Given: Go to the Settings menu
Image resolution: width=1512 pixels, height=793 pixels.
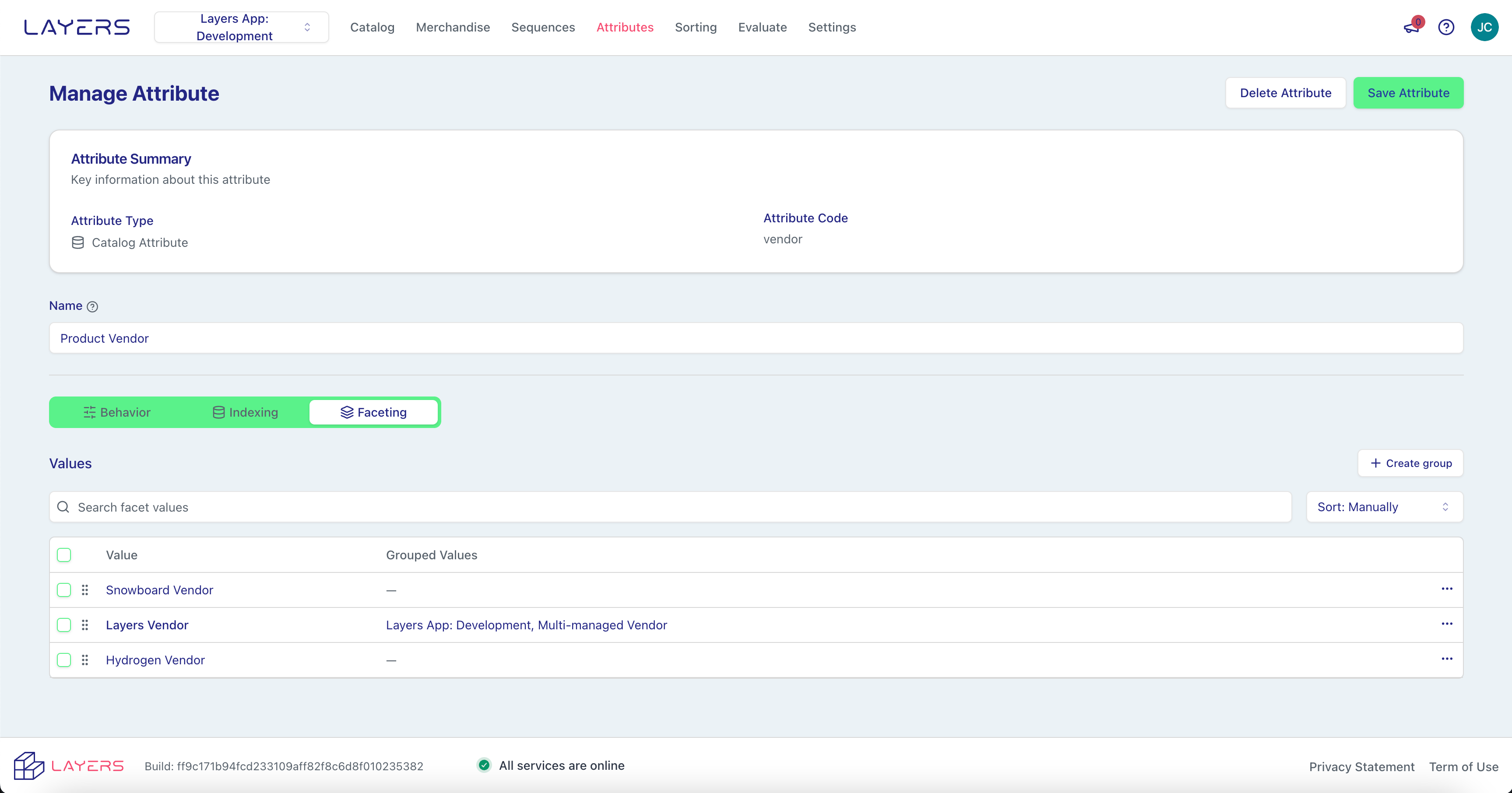Looking at the screenshot, I should (x=832, y=27).
